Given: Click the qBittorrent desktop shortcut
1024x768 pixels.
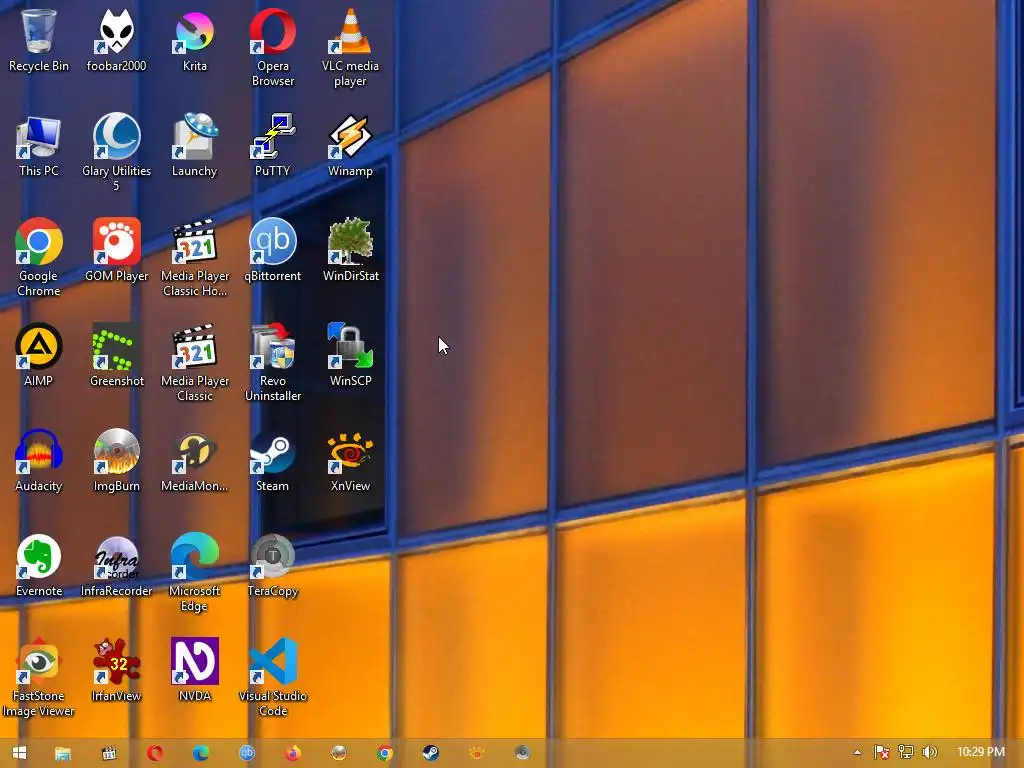Looking at the screenshot, I should 272,251.
